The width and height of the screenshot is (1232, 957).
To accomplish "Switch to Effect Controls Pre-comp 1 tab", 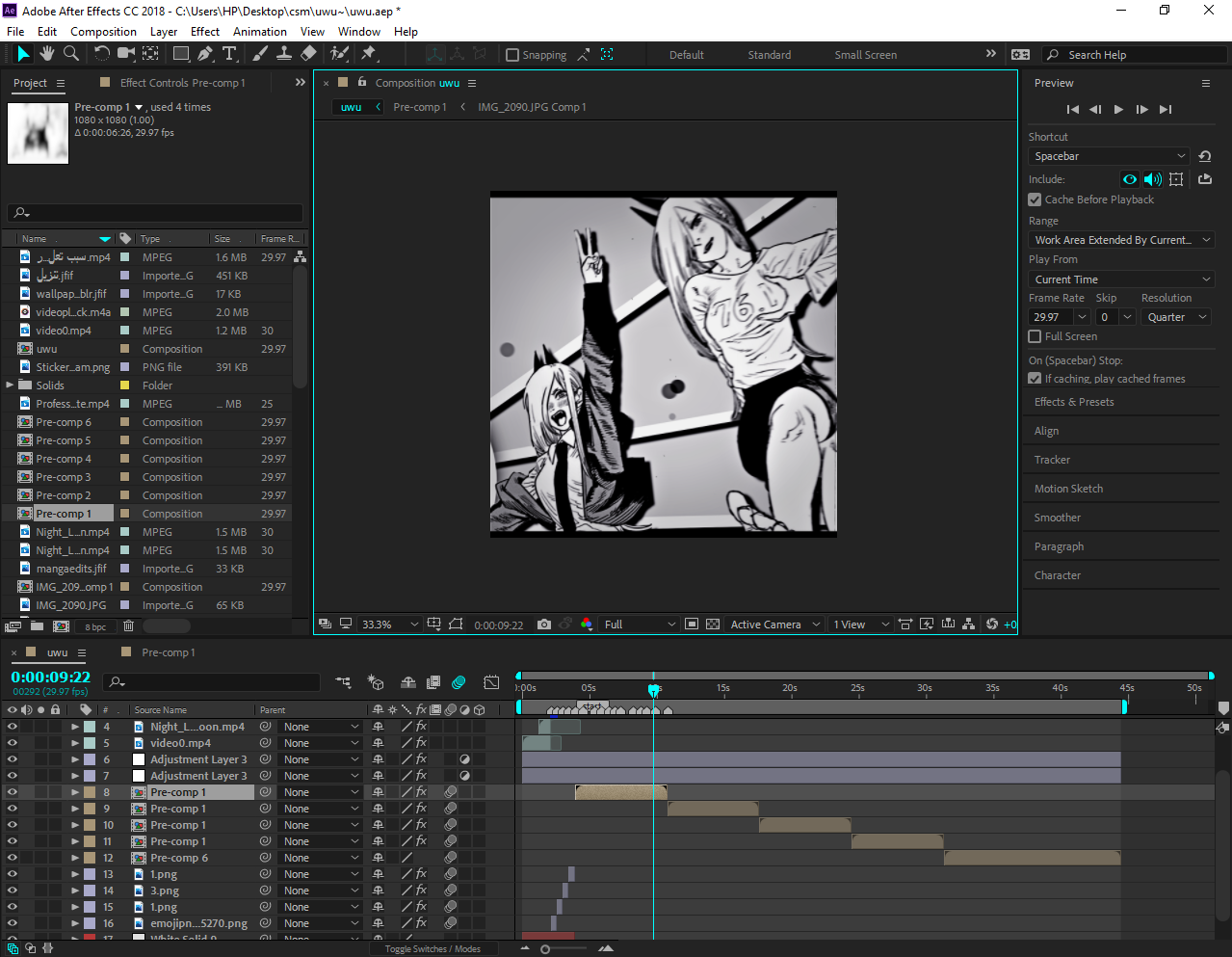I will pyautogui.click(x=182, y=83).
